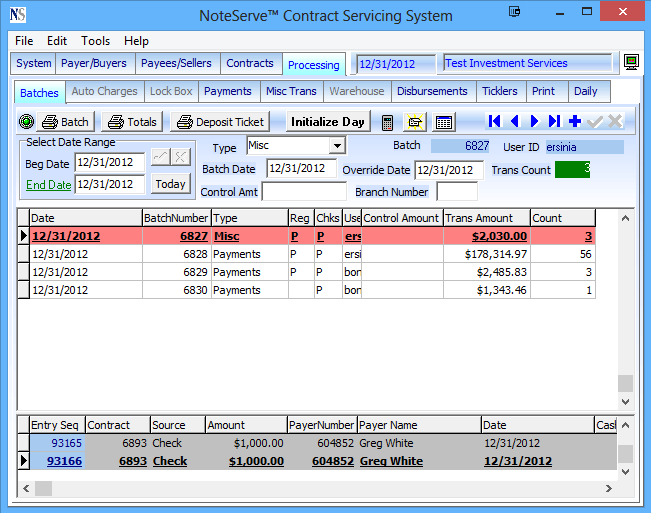The width and height of the screenshot is (651, 513).
Task: Go to previous record arrow
Action: 515,121
